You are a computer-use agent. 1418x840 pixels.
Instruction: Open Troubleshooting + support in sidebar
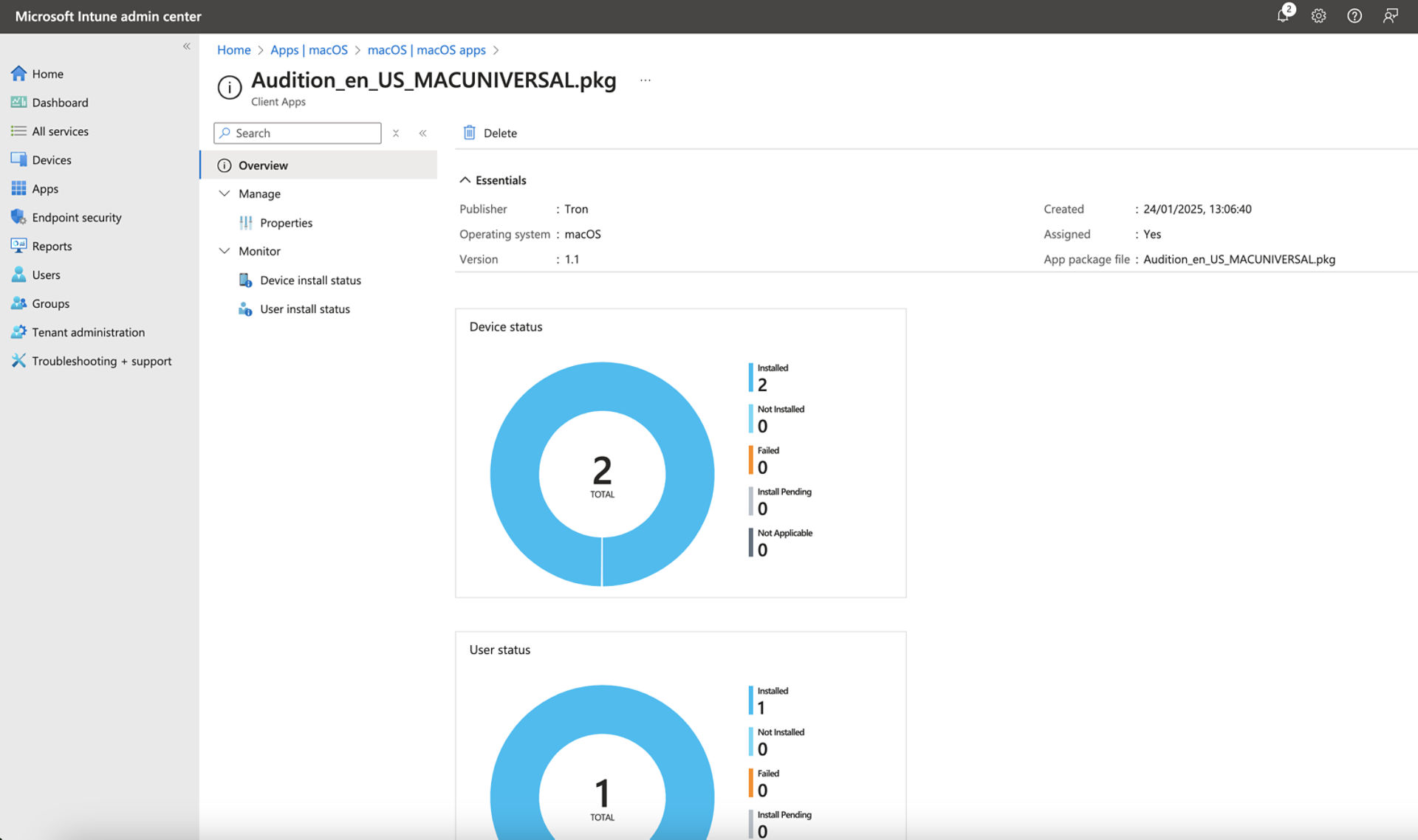101,361
